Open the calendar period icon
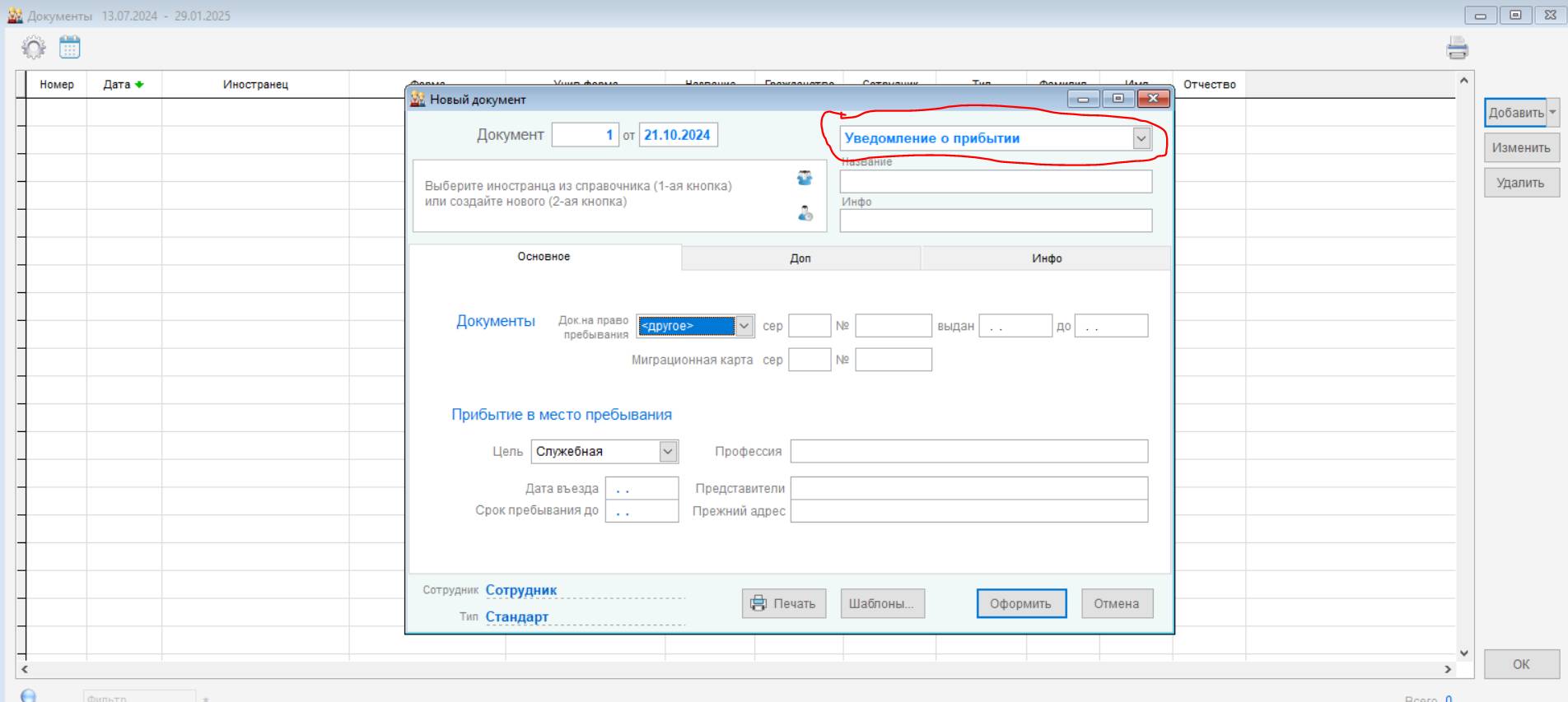 pyautogui.click(x=70, y=48)
